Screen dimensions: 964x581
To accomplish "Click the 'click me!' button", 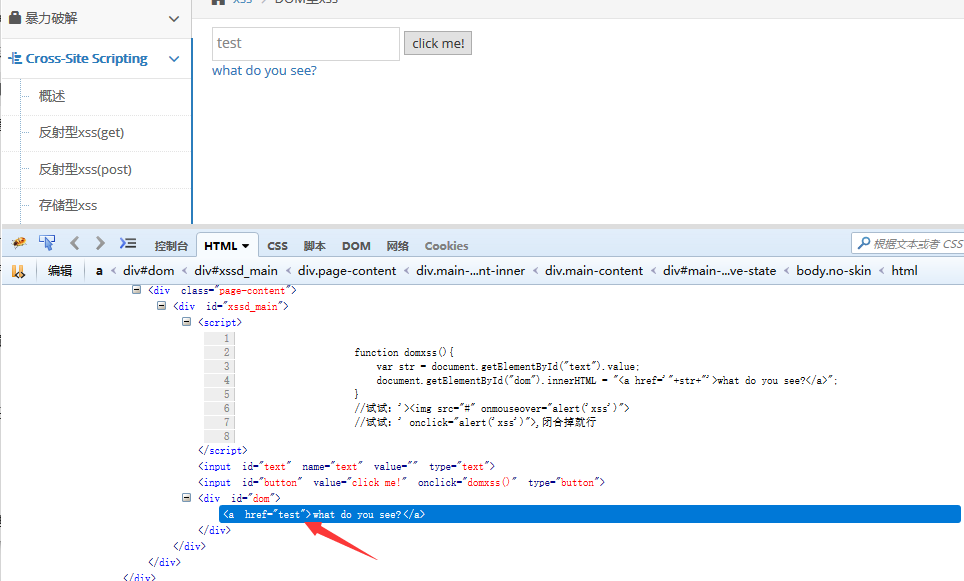I will coord(438,44).
